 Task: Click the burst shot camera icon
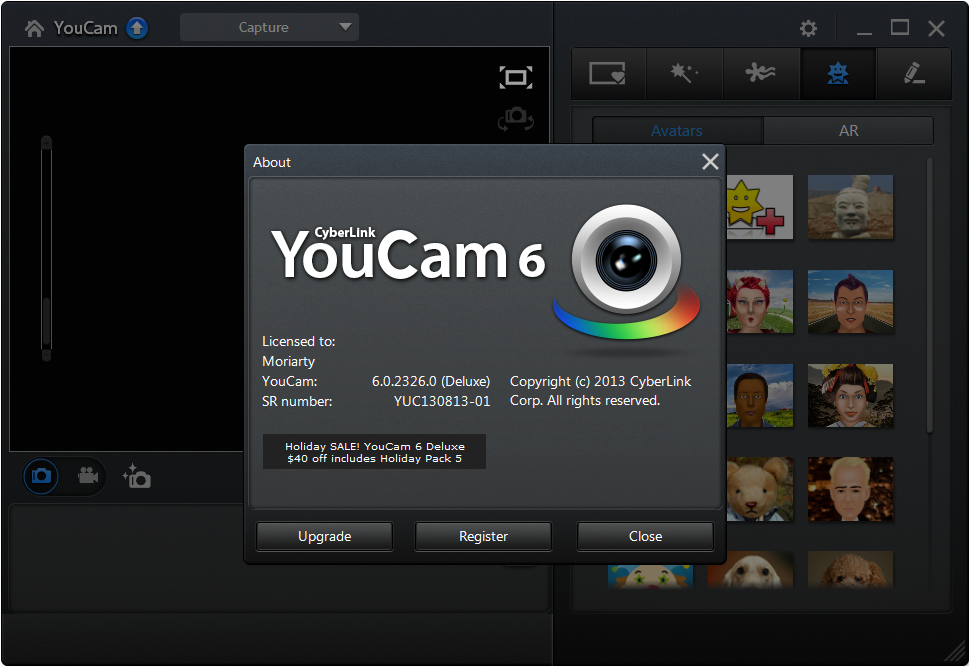coord(137,476)
